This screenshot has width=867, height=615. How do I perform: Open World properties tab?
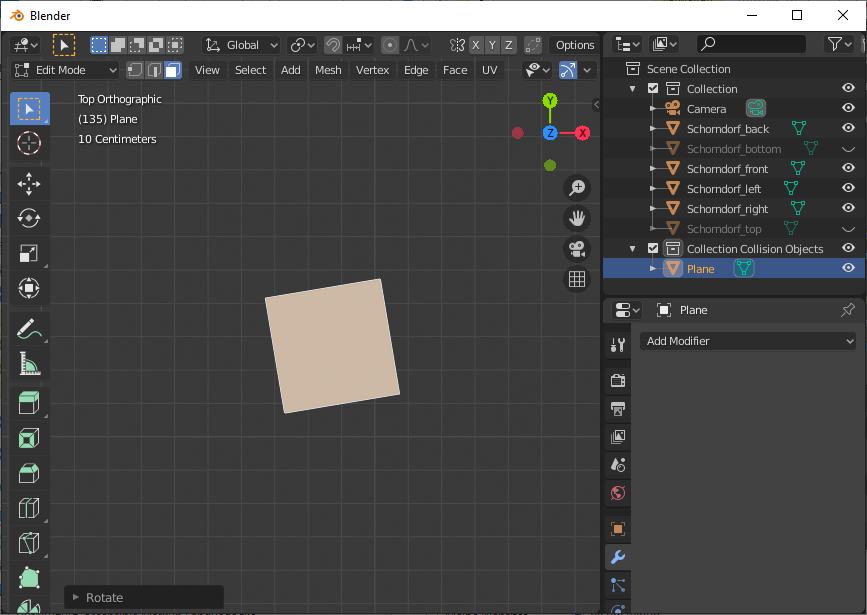pyautogui.click(x=618, y=493)
